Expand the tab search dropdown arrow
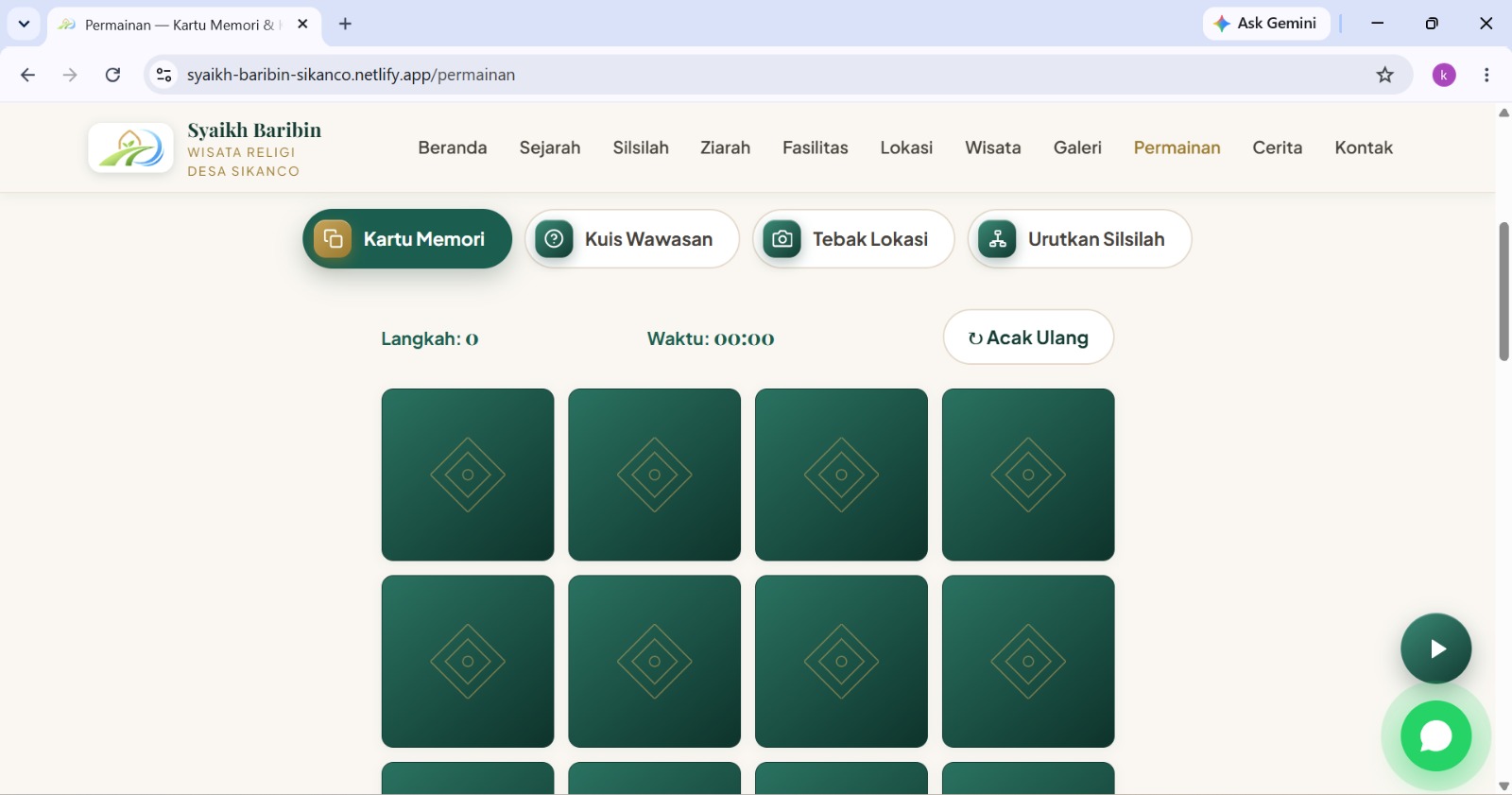 (24, 24)
